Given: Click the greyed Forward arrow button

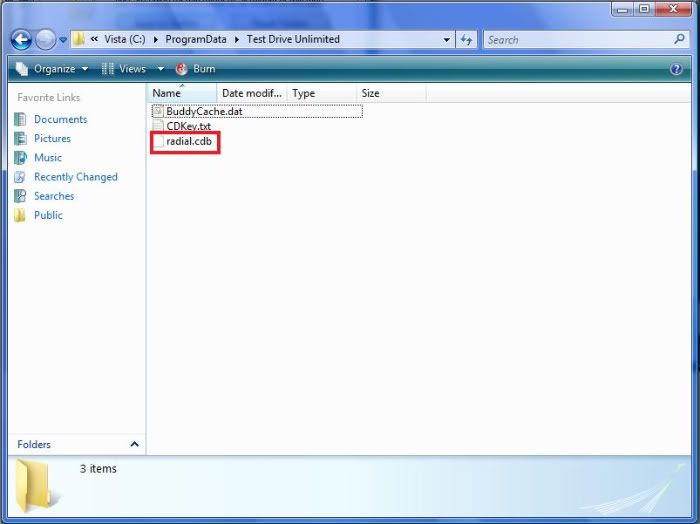Looking at the screenshot, I should (x=45, y=40).
